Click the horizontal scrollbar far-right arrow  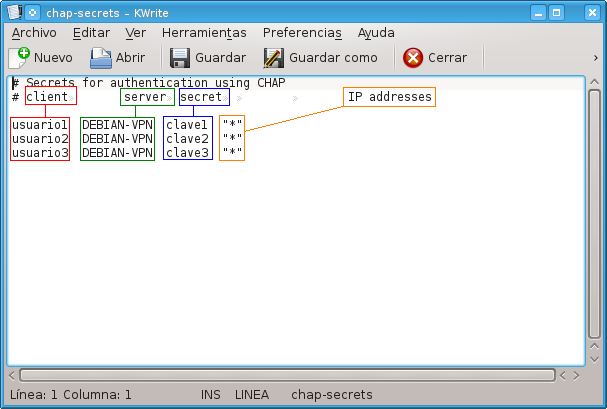tap(576, 375)
